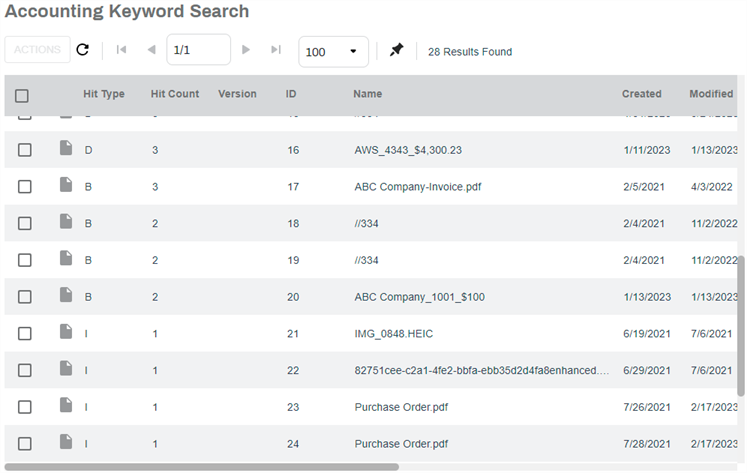The width and height of the screenshot is (747, 473).
Task: Toggle the select-all header checkbox
Action: (x=22, y=96)
